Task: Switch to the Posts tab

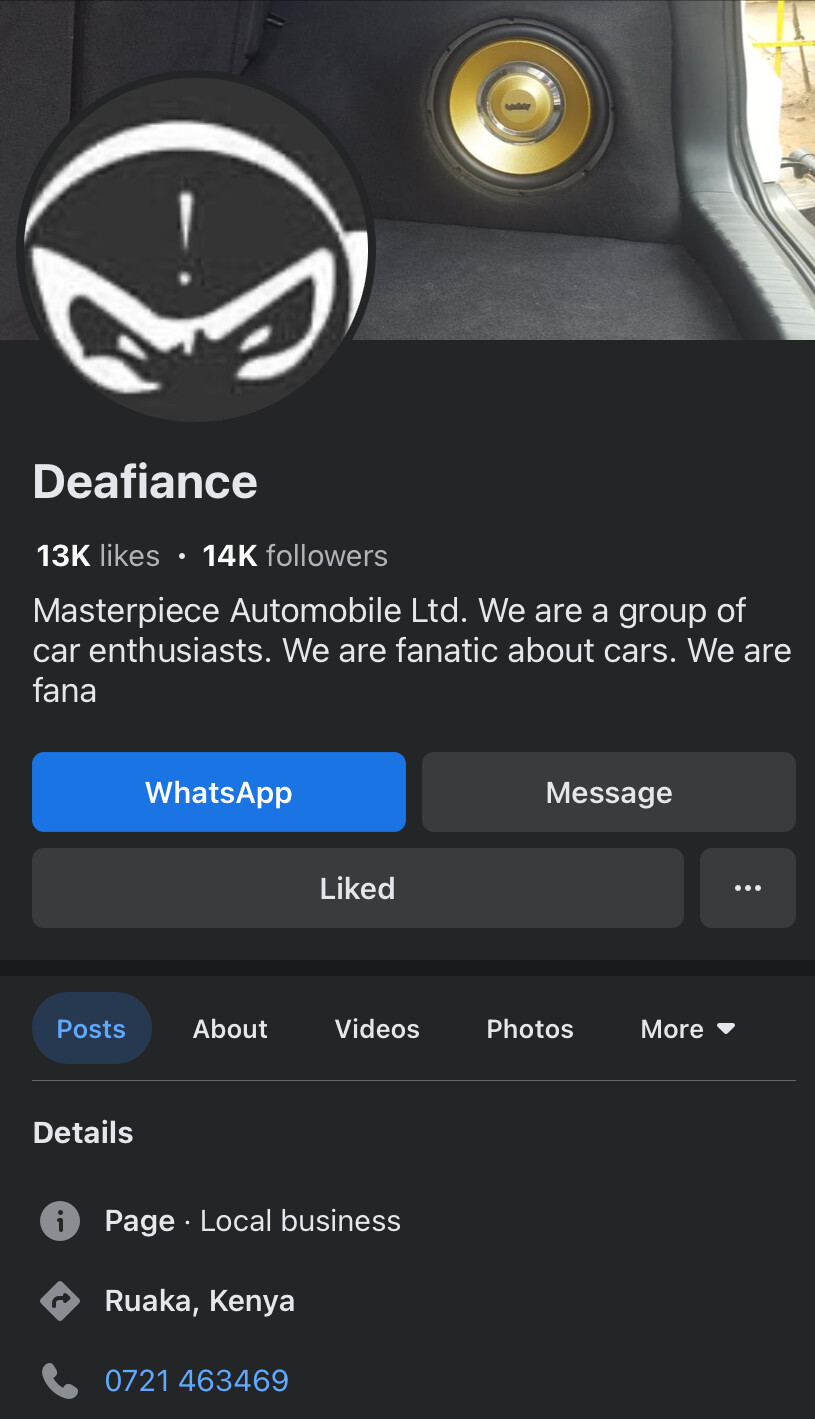Action: (91, 1029)
